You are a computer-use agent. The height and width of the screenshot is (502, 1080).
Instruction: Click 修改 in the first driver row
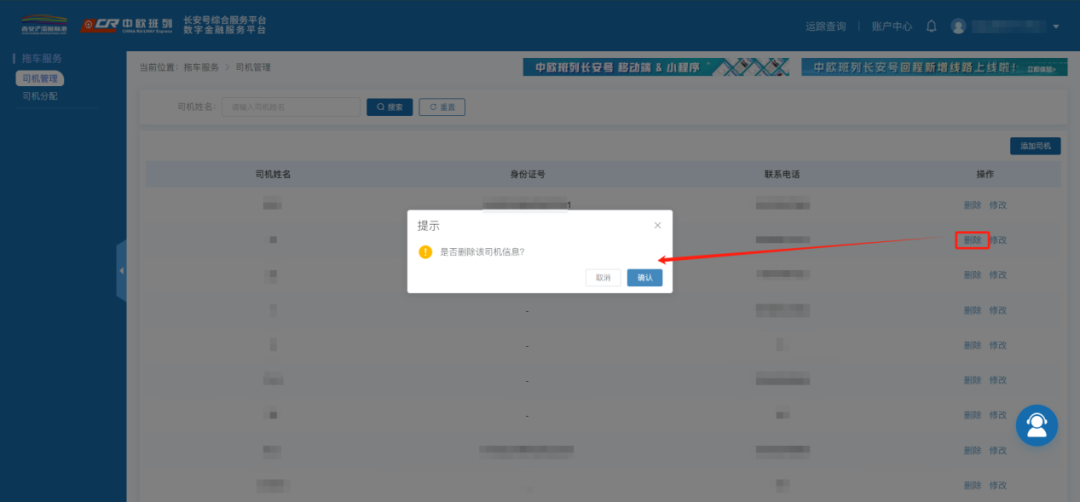click(x=998, y=205)
